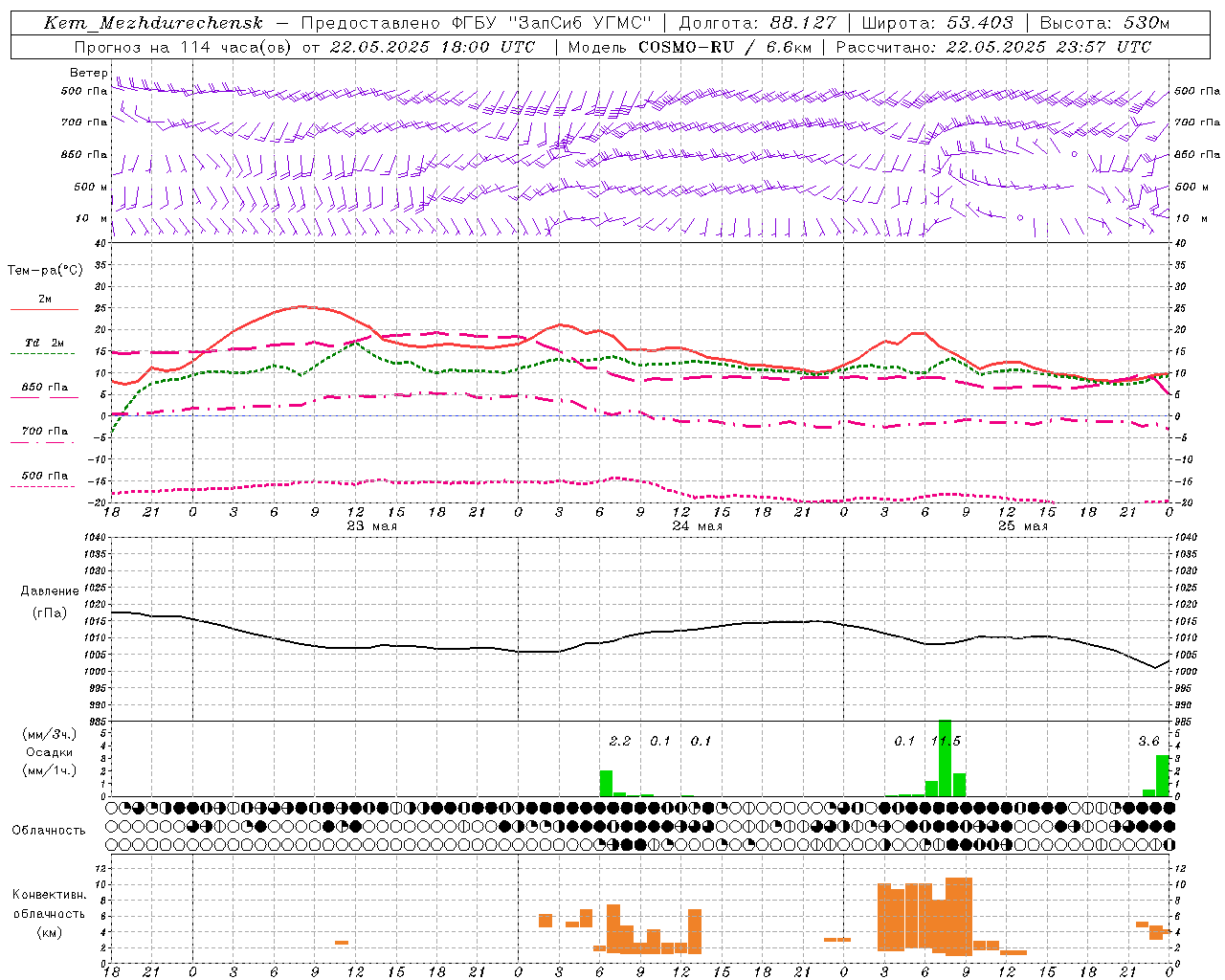Select the Td 2м dew point legend entry
1225x980 pixels.
pyautogui.click(x=45, y=343)
